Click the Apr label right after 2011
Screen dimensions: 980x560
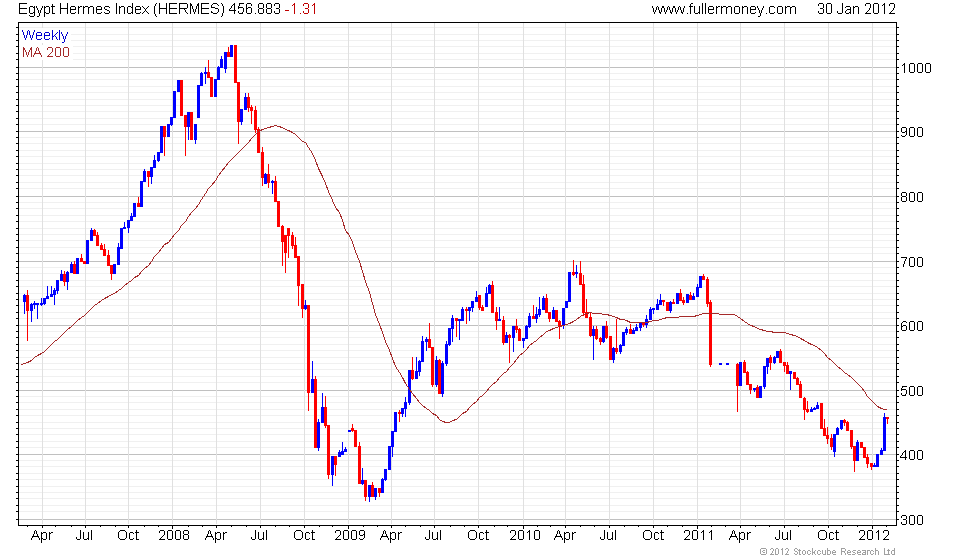pyautogui.click(x=740, y=536)
